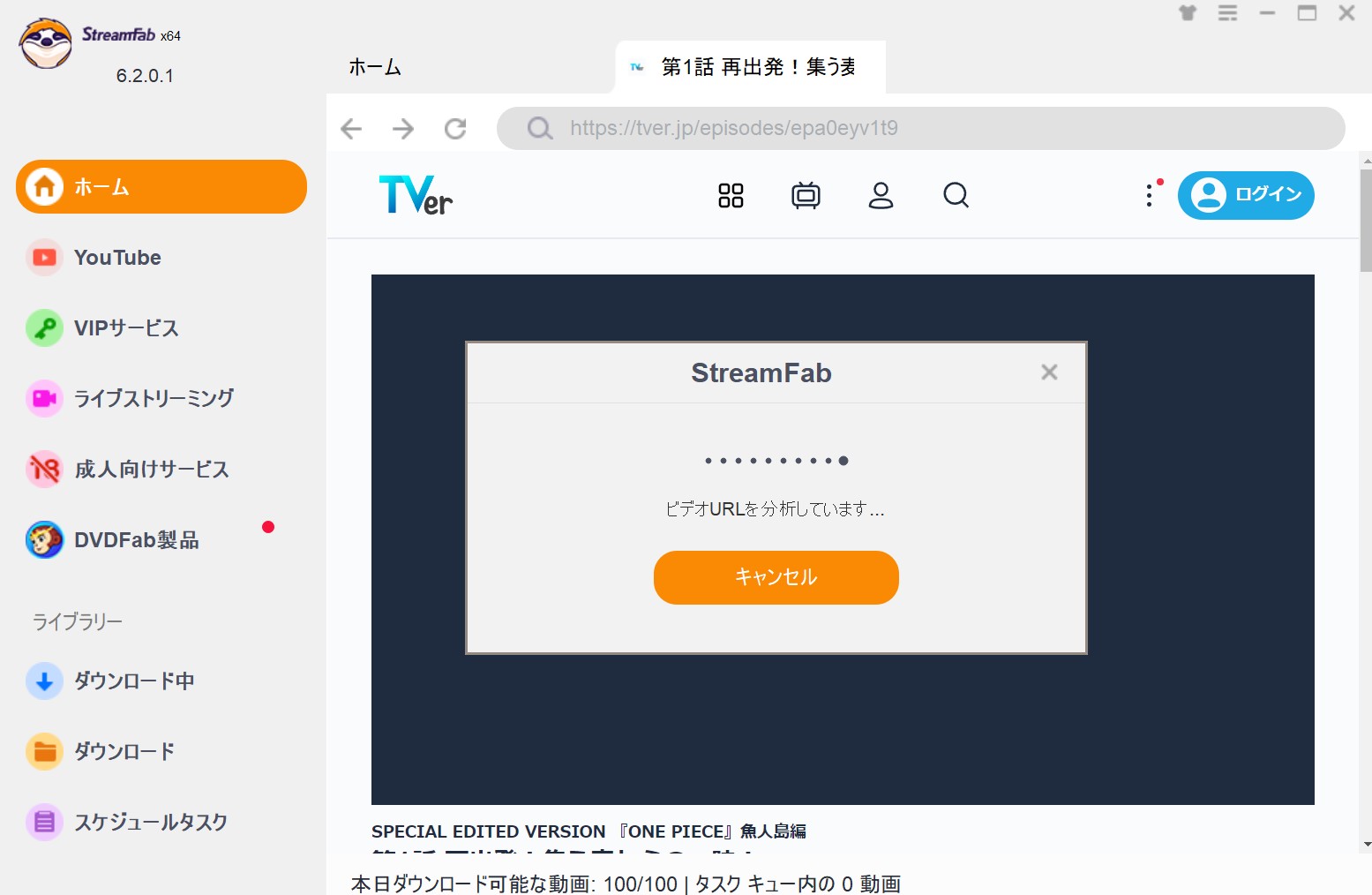1372x895 pixels.
Task: Switch to the ホーム browser tab
Action: coord(375,67)
